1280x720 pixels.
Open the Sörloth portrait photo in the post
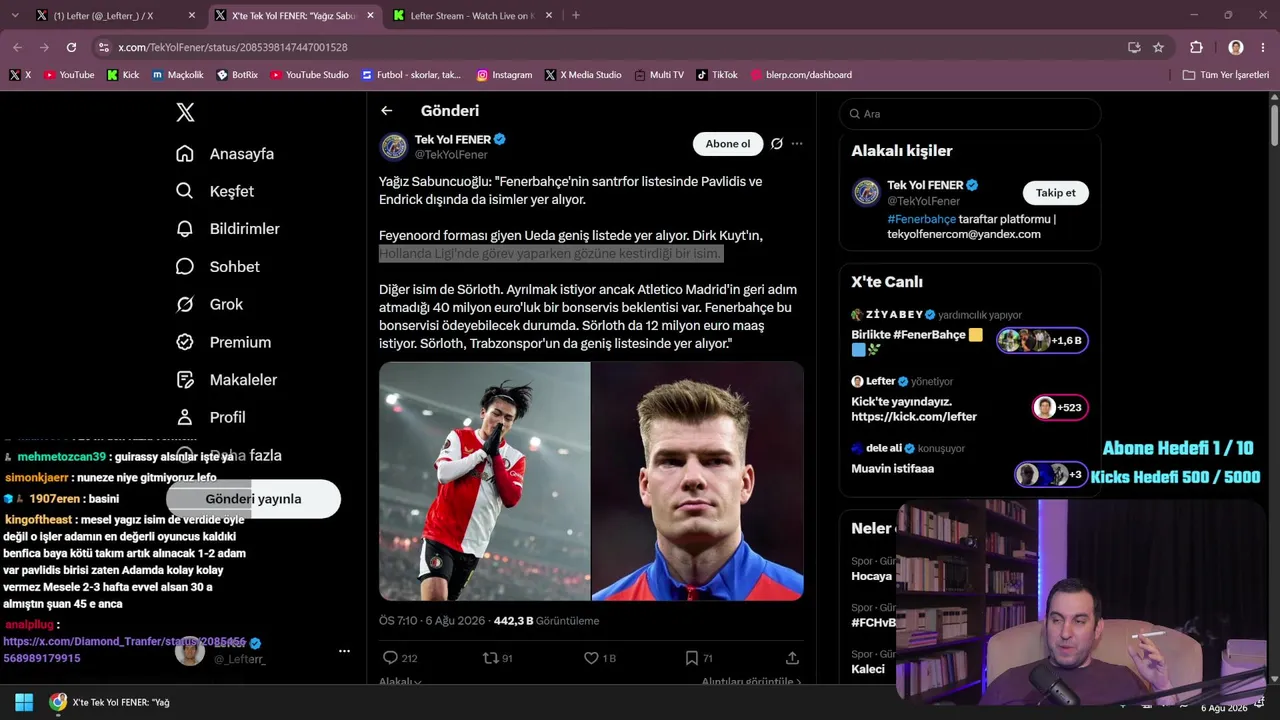pos(698,481)
